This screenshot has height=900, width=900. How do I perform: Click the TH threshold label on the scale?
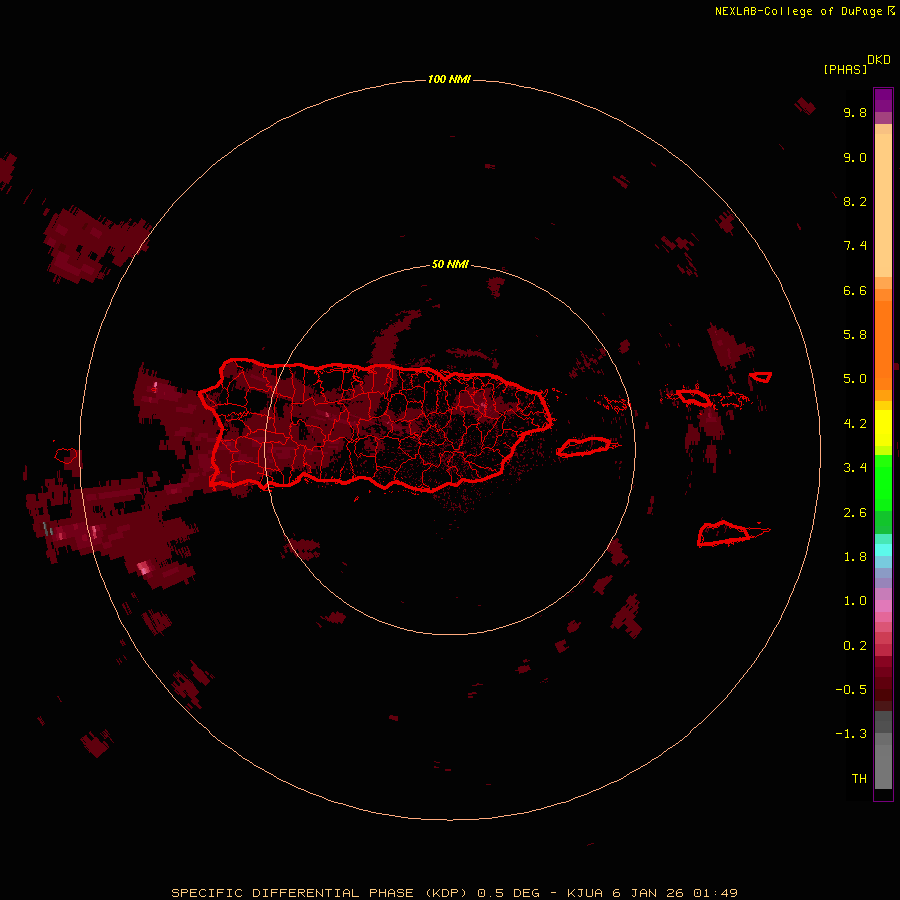point(859,779)
